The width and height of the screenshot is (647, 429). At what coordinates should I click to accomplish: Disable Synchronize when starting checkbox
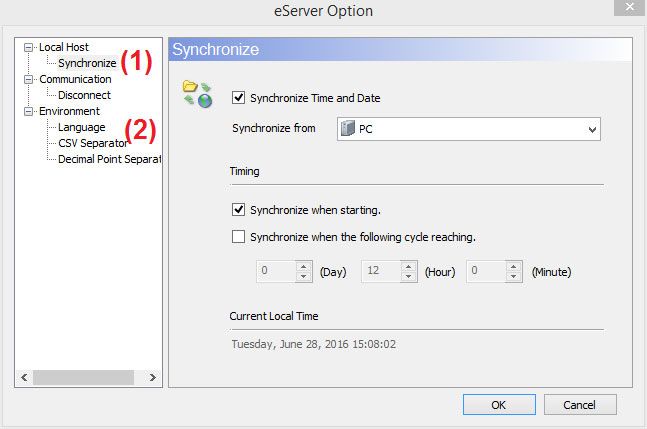point(238,210)
